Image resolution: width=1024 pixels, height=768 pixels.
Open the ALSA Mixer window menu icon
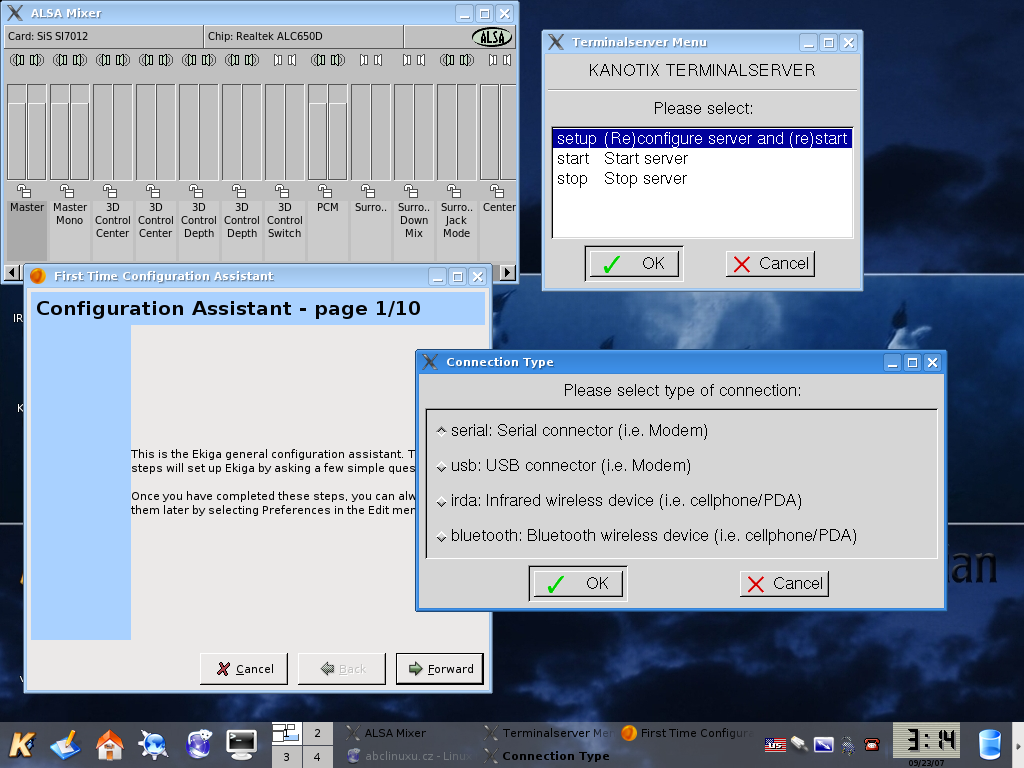click(x=14, y=13)
